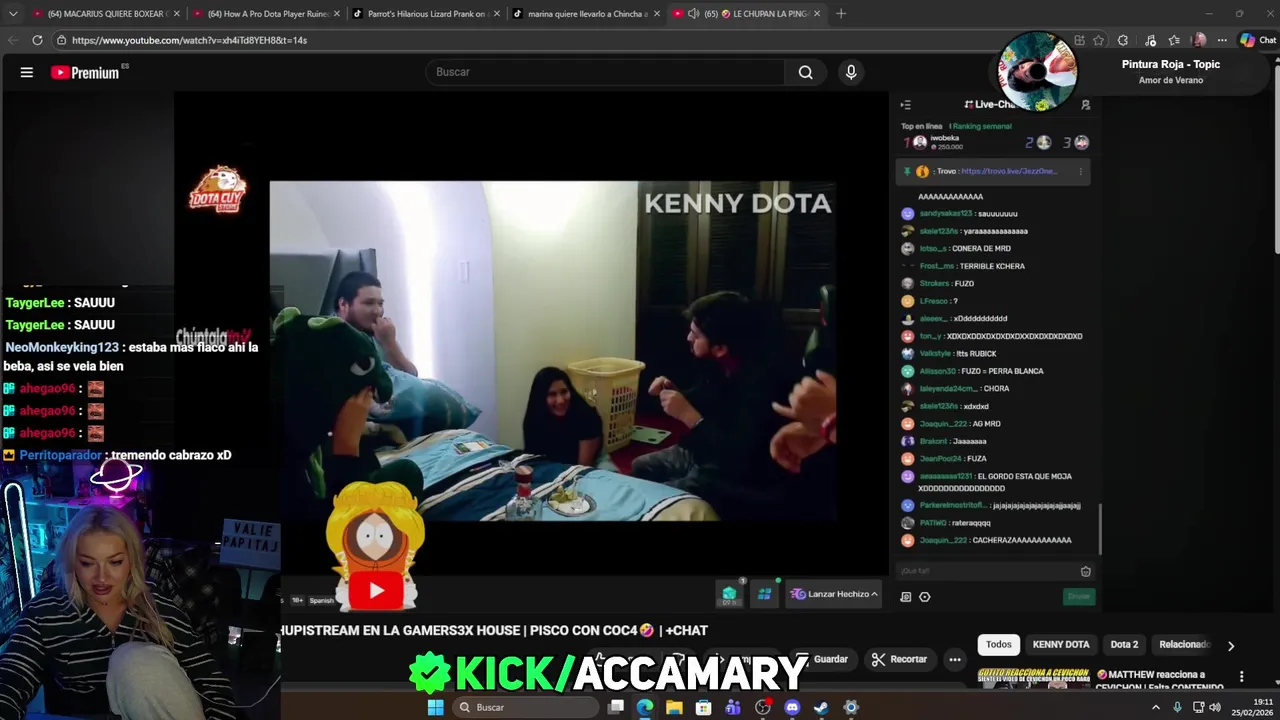Viewport: 1280px width, 720px height.
Task: Open the Copilot Chat button in browser
Action: [1258, 40]
